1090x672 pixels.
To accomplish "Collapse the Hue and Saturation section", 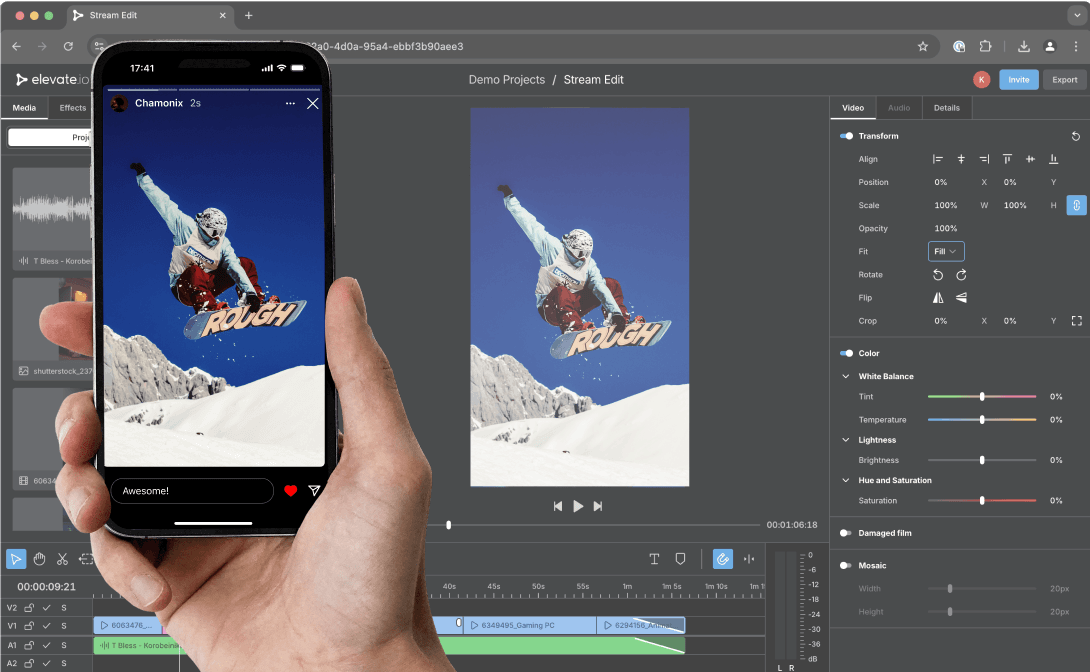I will (845, 480).
